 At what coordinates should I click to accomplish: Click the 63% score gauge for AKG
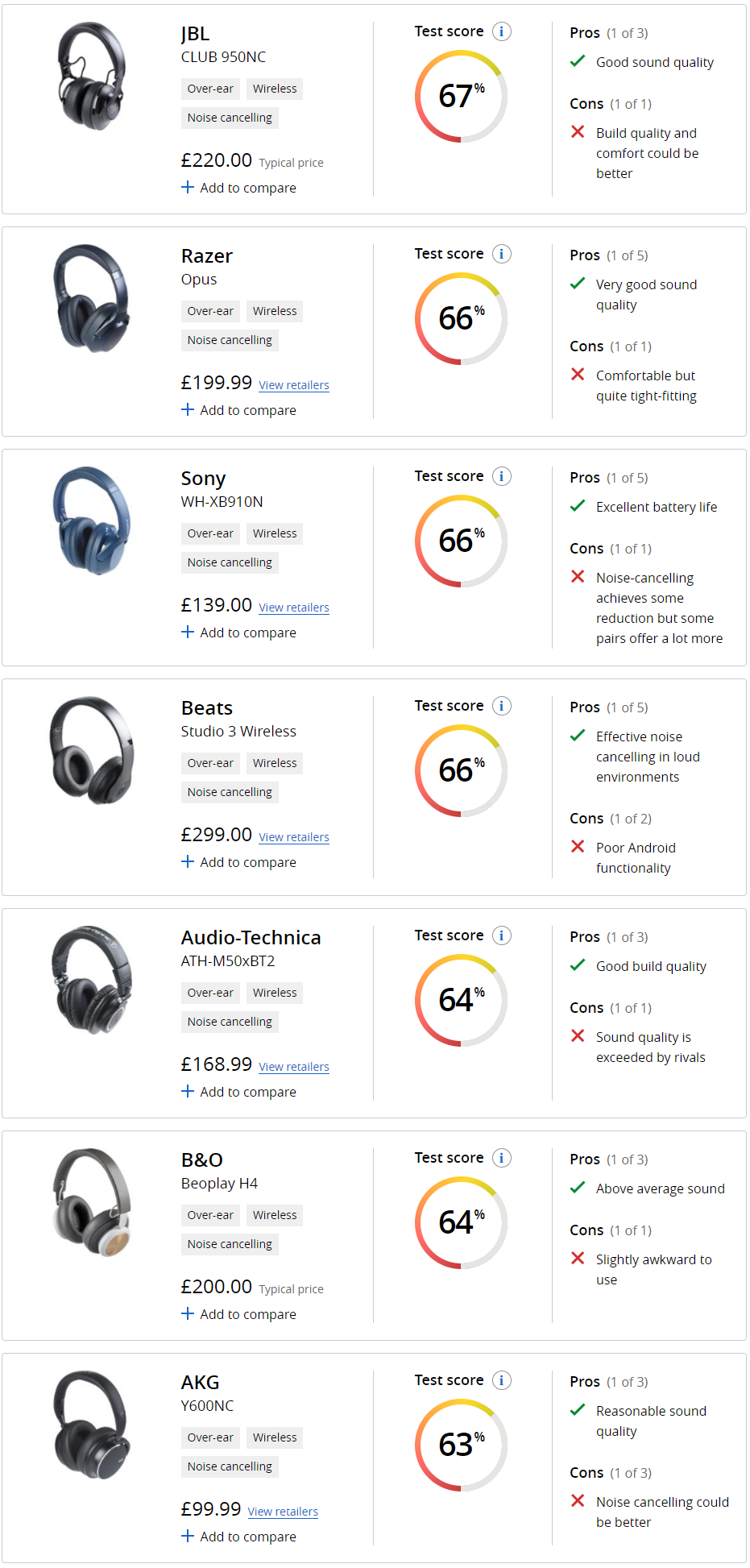pyautogui.click(x=461, y=1445)
